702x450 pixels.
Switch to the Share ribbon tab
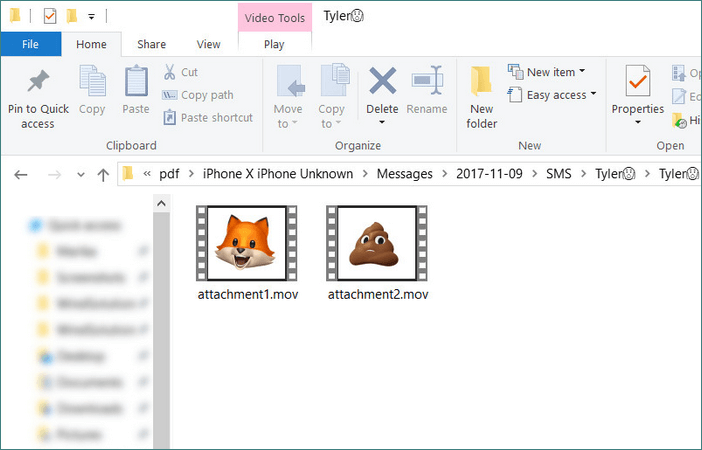pyautogui.click(x=151, y=44)
